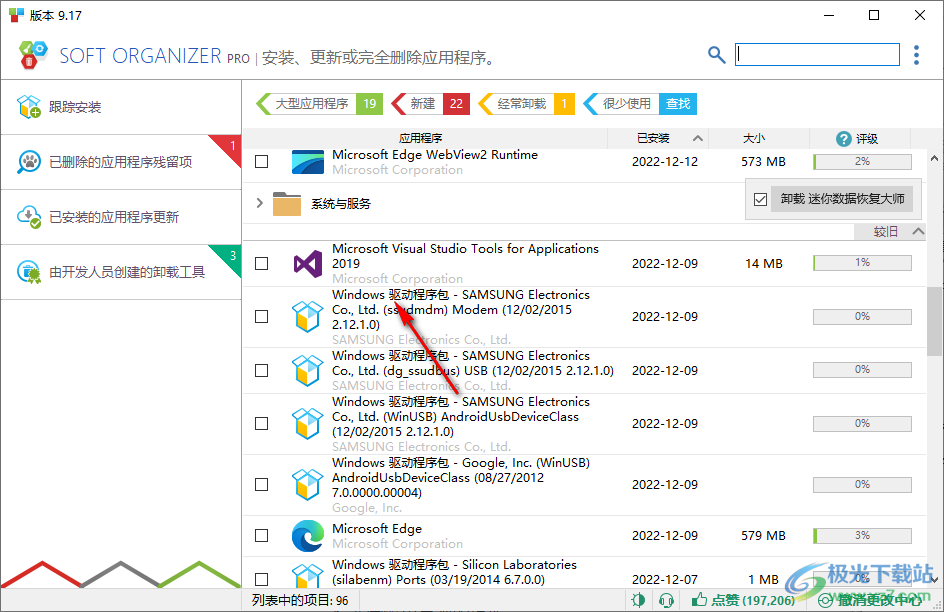Sort by the 大小 column header
The image size is (944, 612).
click(x=754, y=138)
